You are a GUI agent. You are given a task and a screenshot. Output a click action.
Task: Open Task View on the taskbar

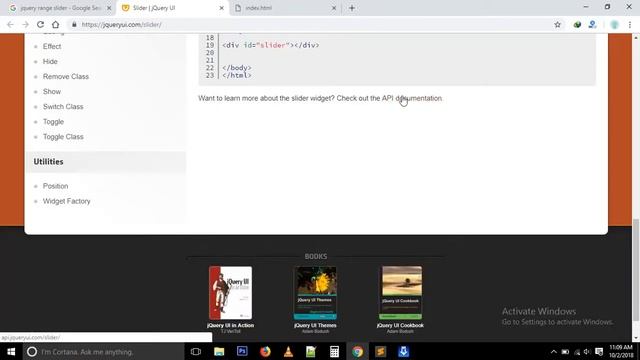(196, 351)
